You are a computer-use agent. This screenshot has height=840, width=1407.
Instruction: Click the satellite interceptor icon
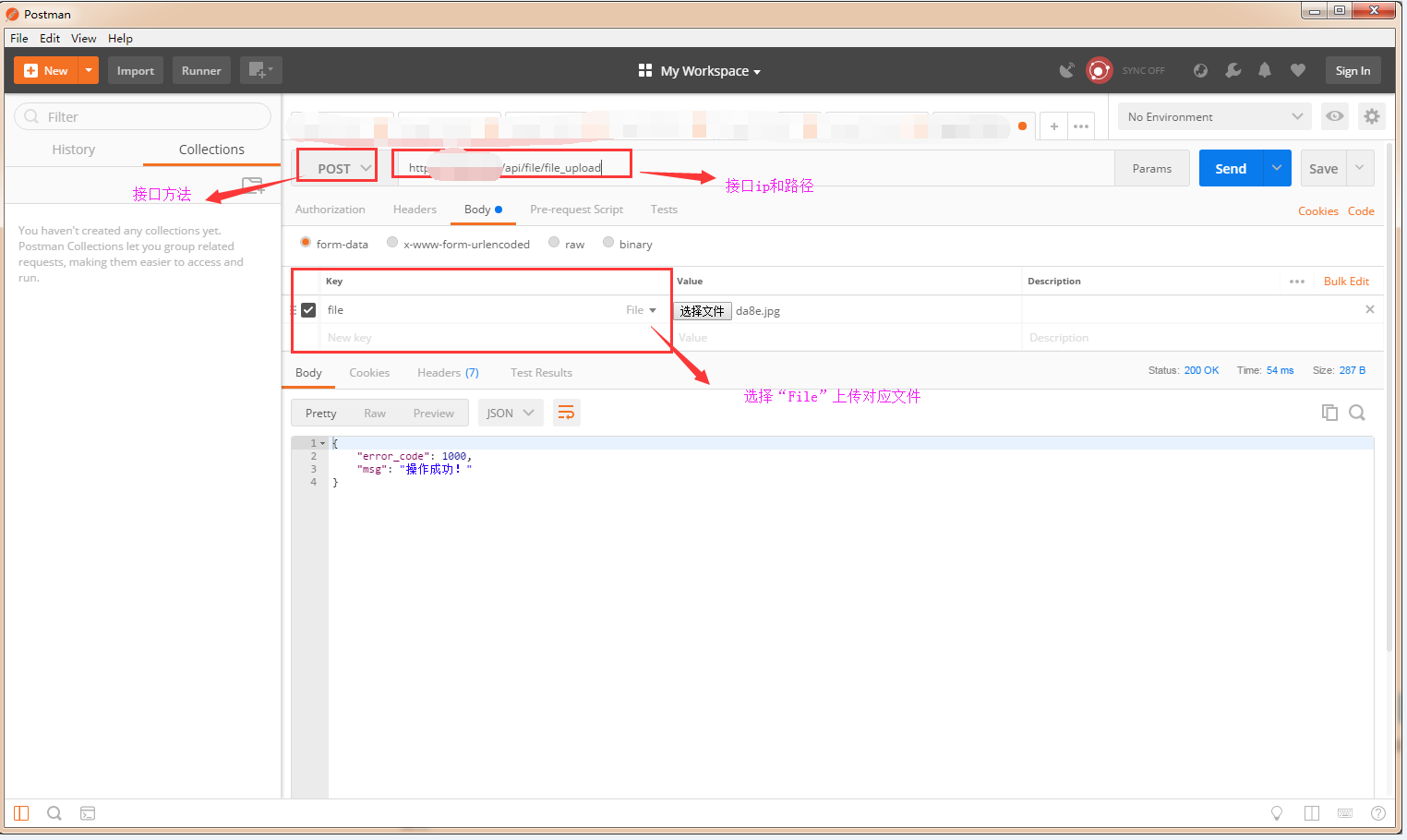[1066, 70]
